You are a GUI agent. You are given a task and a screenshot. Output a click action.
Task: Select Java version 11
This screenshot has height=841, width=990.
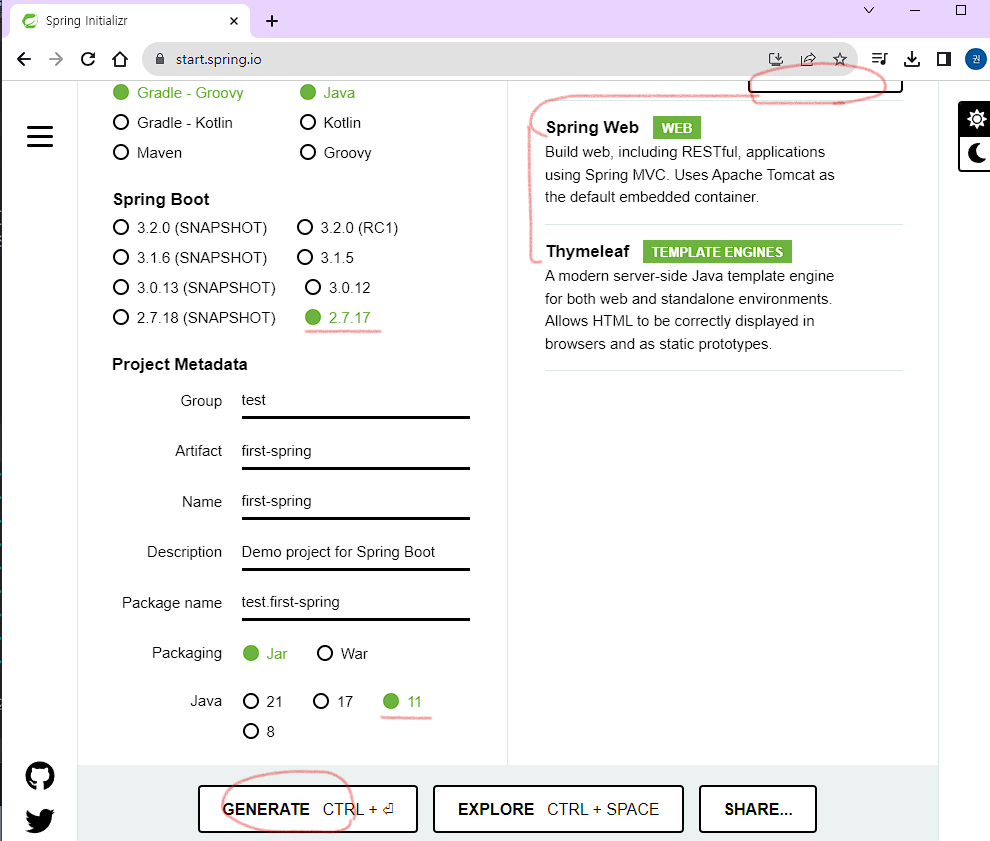[402, 701]
